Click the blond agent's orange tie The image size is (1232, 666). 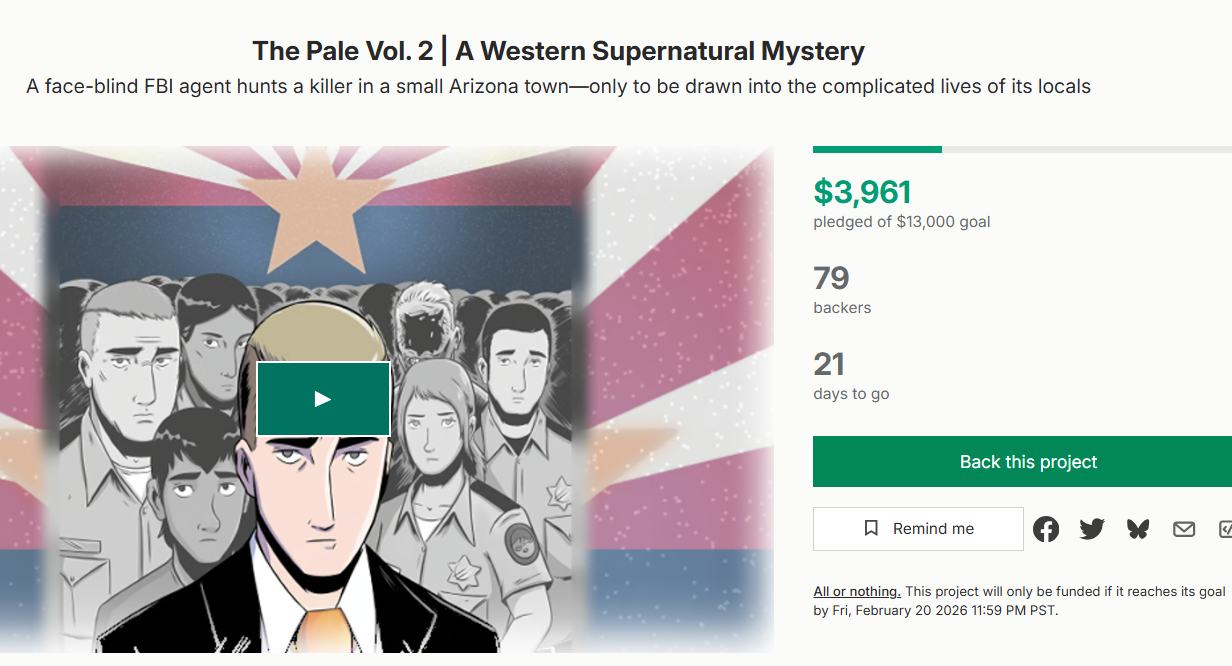[x=323, y=630]
